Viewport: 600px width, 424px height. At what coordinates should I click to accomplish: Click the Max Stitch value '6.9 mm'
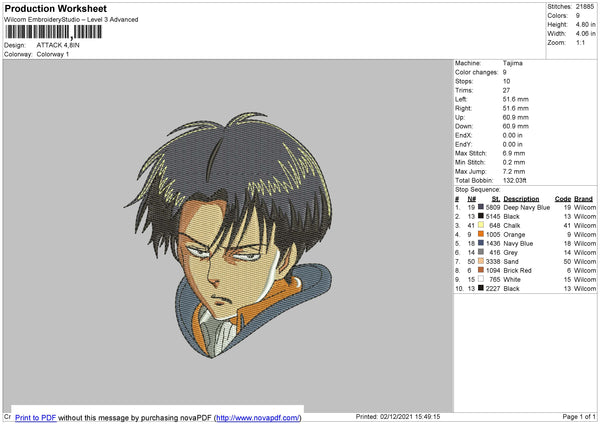tap(514, 153)
